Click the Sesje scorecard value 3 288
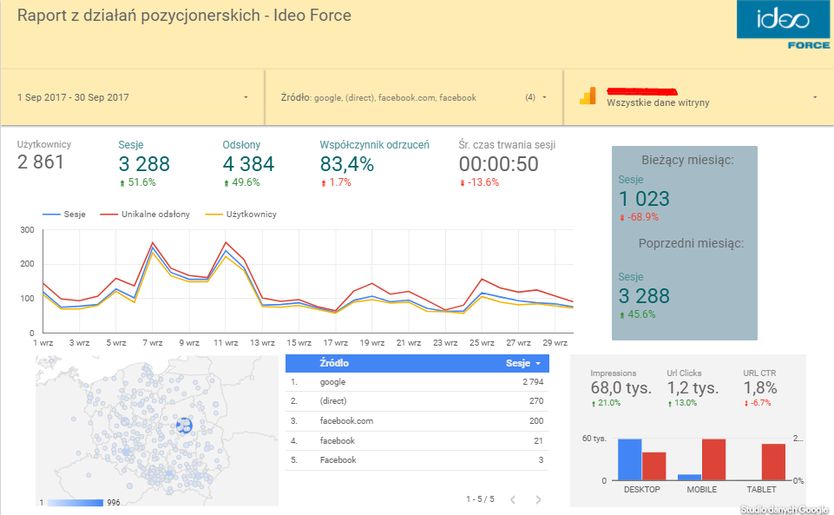834x515 pixels. [x=144, y=164]
